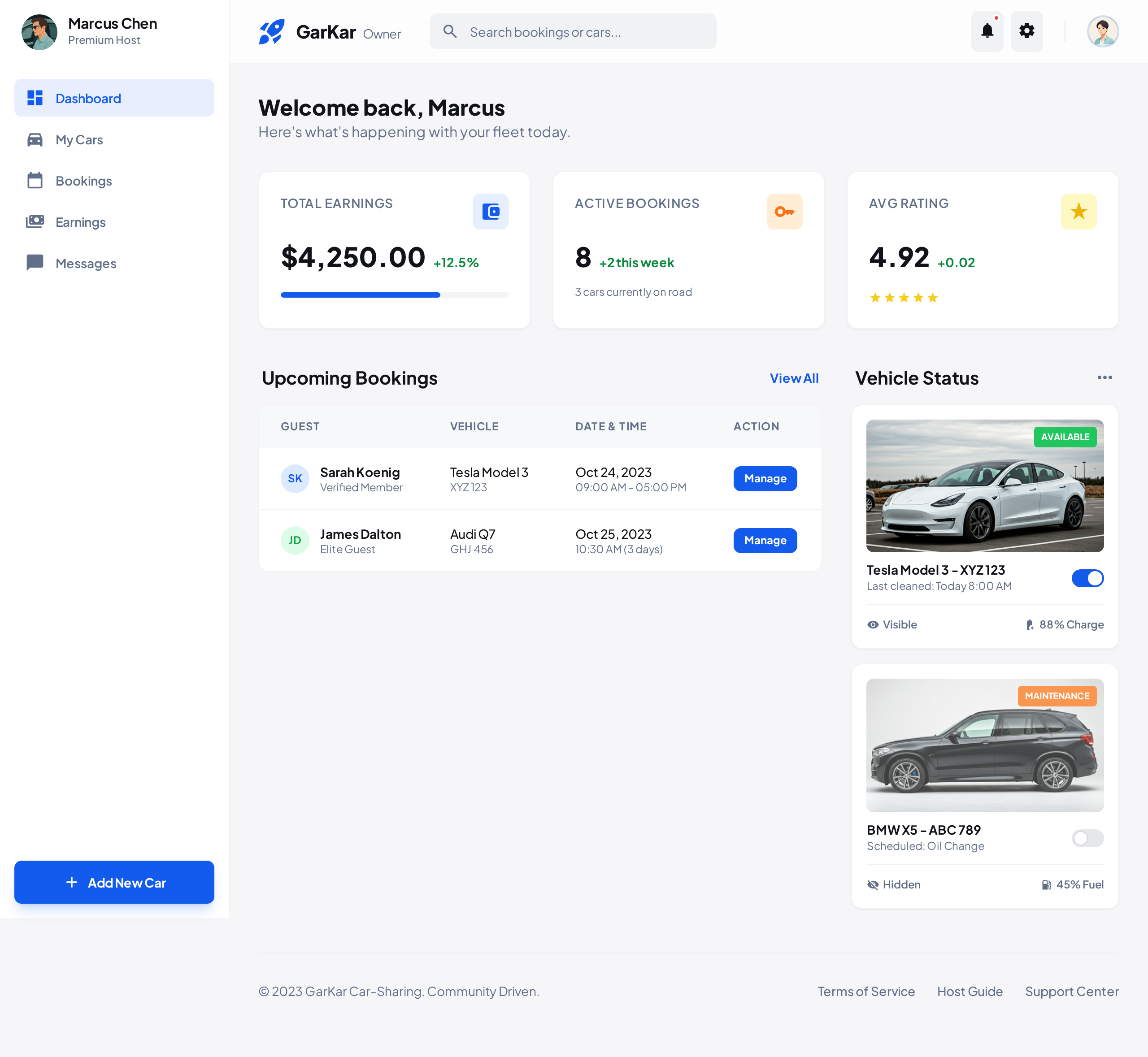Click the DATE & TIME column header
This screenshot has height=1057, width=1148.
(611, 427)
